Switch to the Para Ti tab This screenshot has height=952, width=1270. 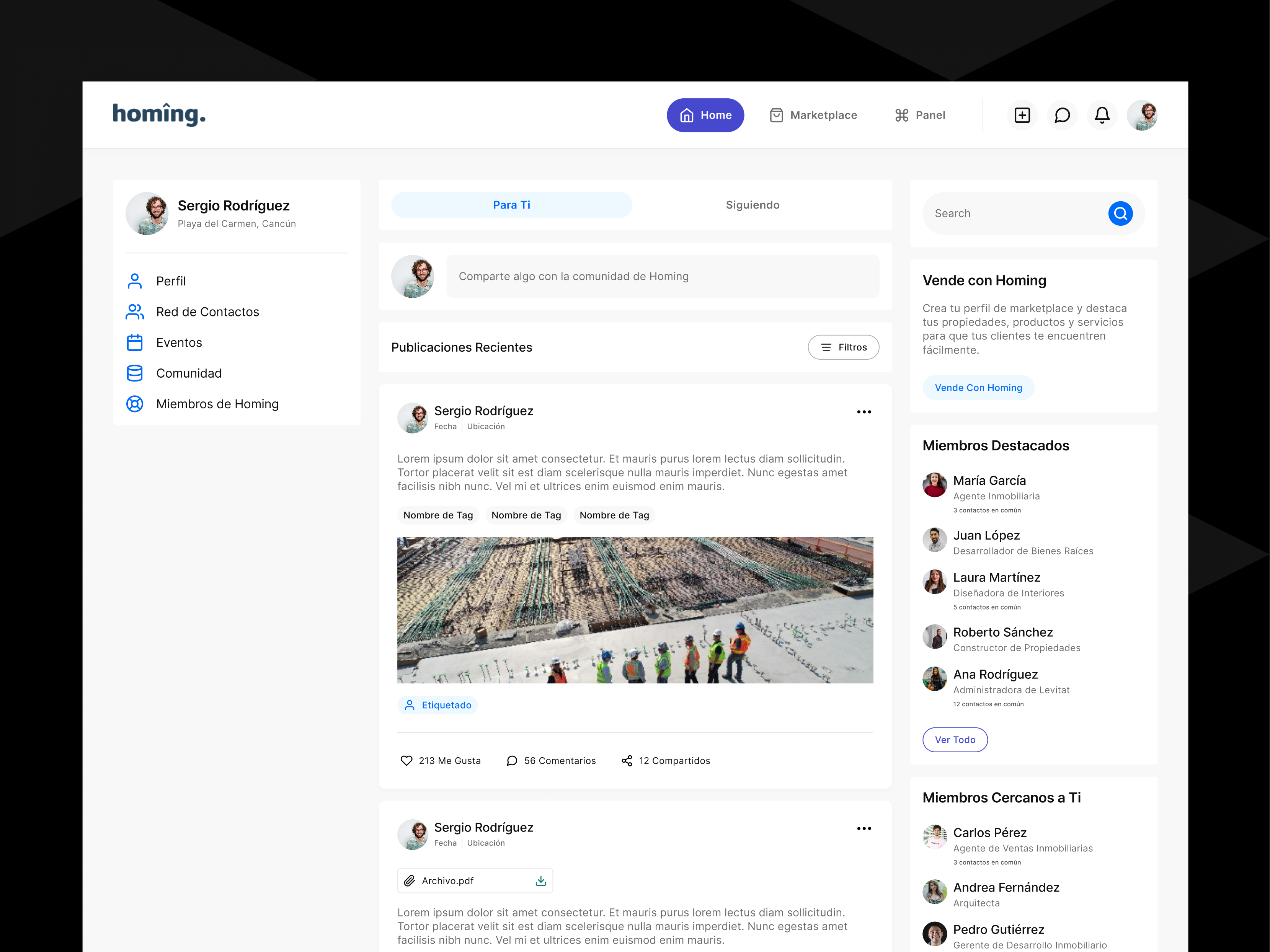tap(511, 205)
